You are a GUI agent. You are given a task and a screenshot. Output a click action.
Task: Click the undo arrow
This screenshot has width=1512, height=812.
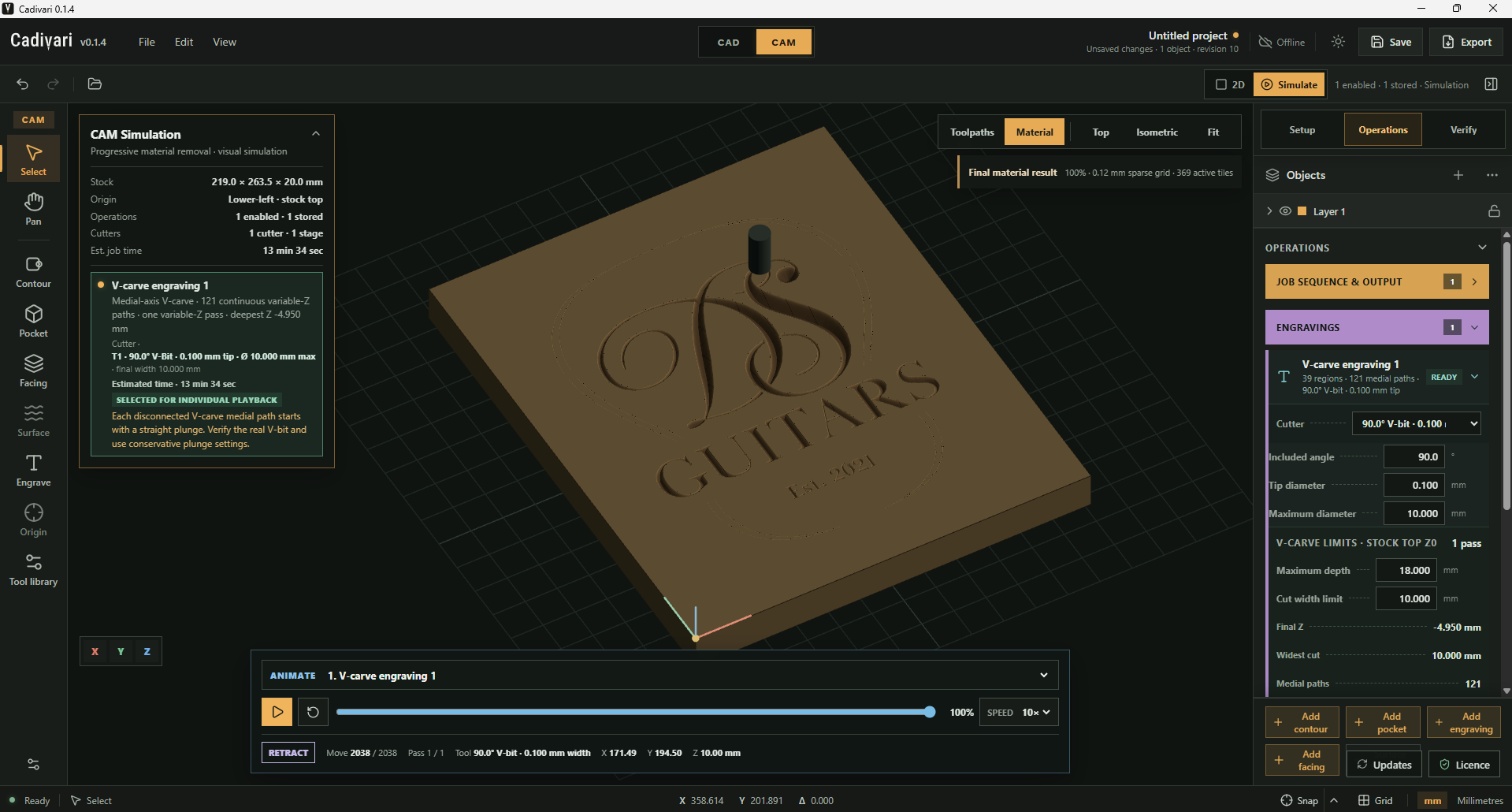tap(23, 84)
